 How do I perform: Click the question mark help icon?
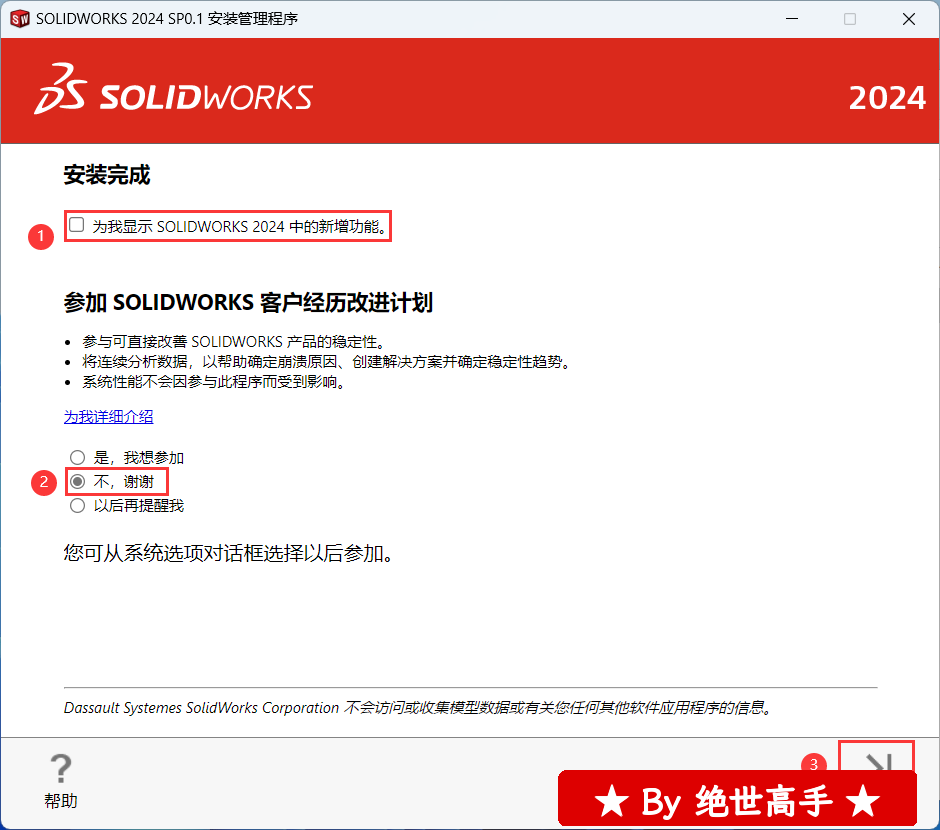[61, 769]
